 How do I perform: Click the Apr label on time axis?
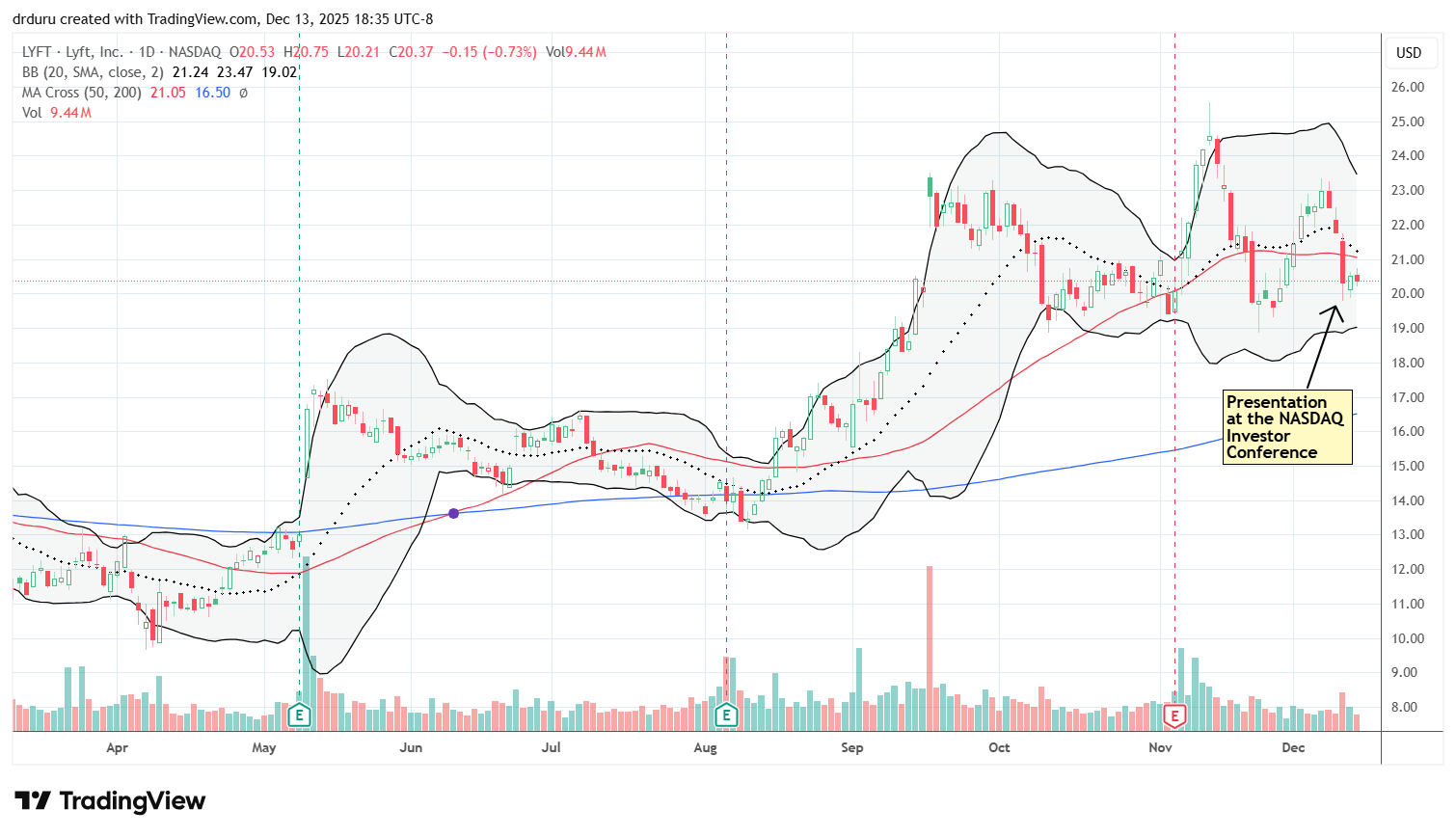pyautogui.click(x=117, y=747)
